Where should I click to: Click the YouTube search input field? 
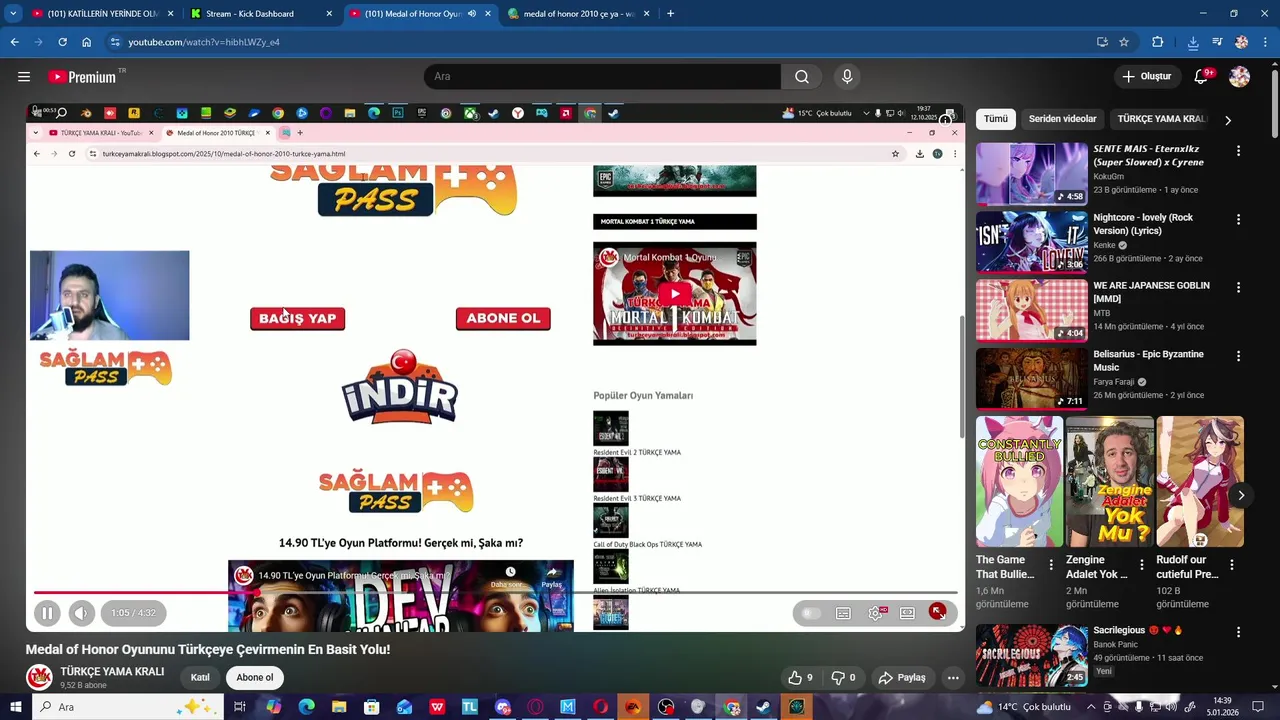(602, 76)
